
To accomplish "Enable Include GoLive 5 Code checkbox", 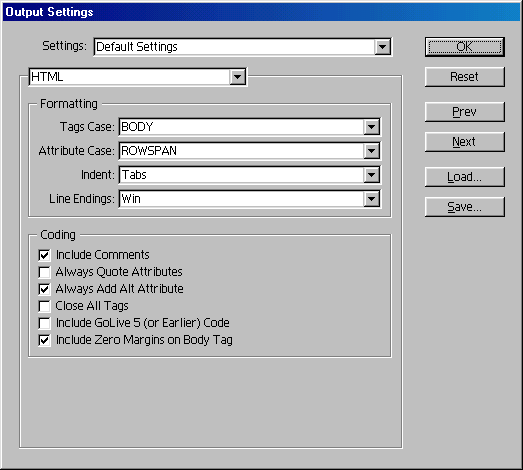I will coord(44,323).
